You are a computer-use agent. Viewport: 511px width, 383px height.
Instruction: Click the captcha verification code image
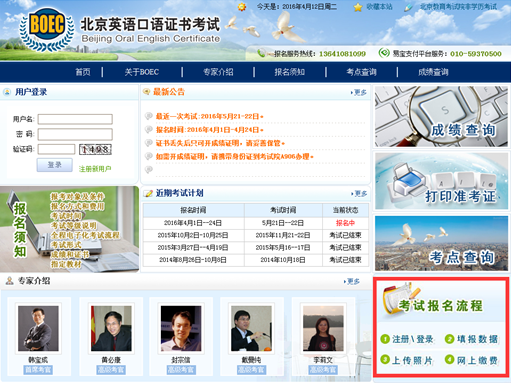pos(95,149)
